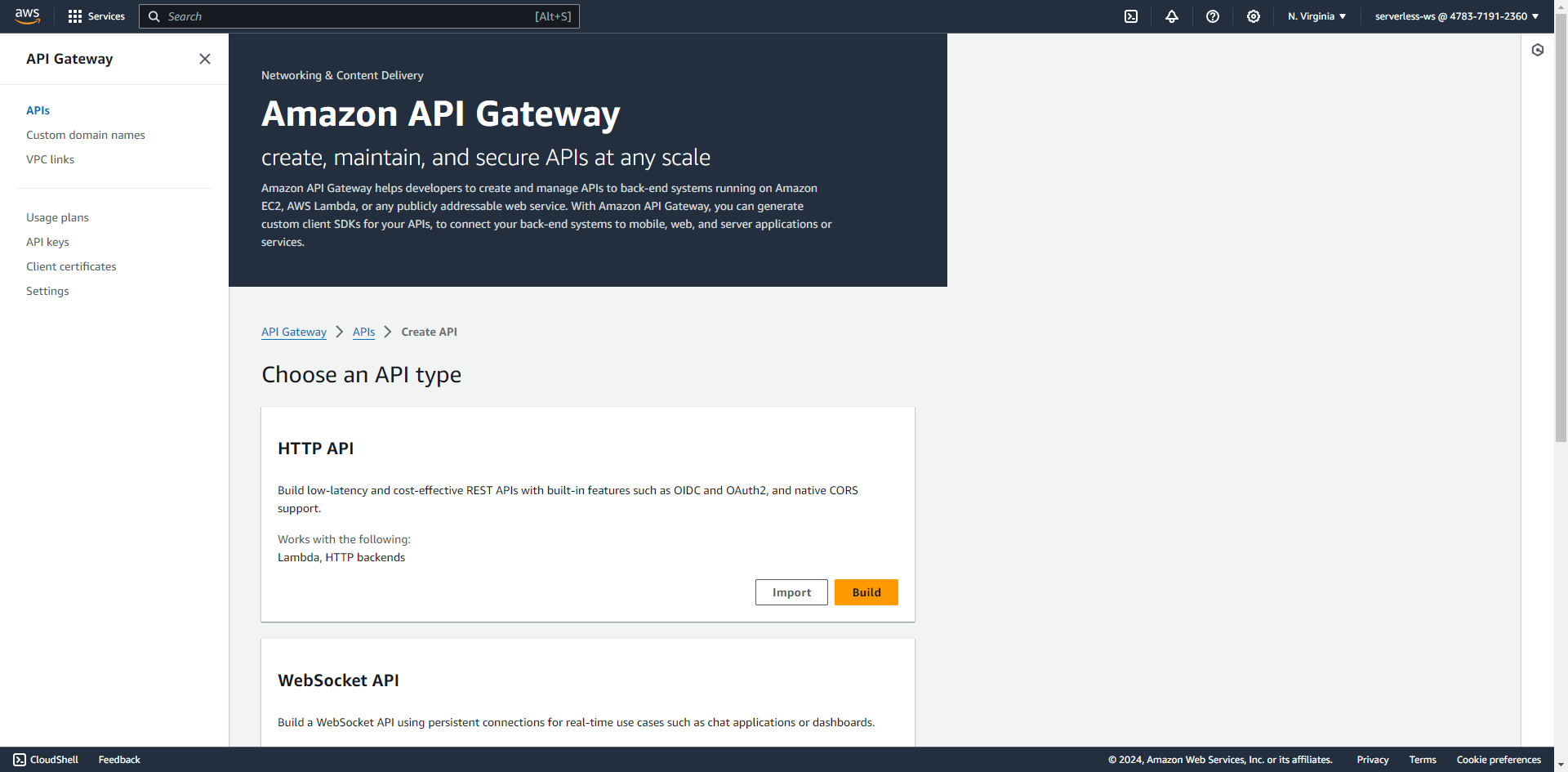Viewport: 1568px width, 772px height.
Task: Click the Networking & Content Delivery label
Action: (342, 75)
